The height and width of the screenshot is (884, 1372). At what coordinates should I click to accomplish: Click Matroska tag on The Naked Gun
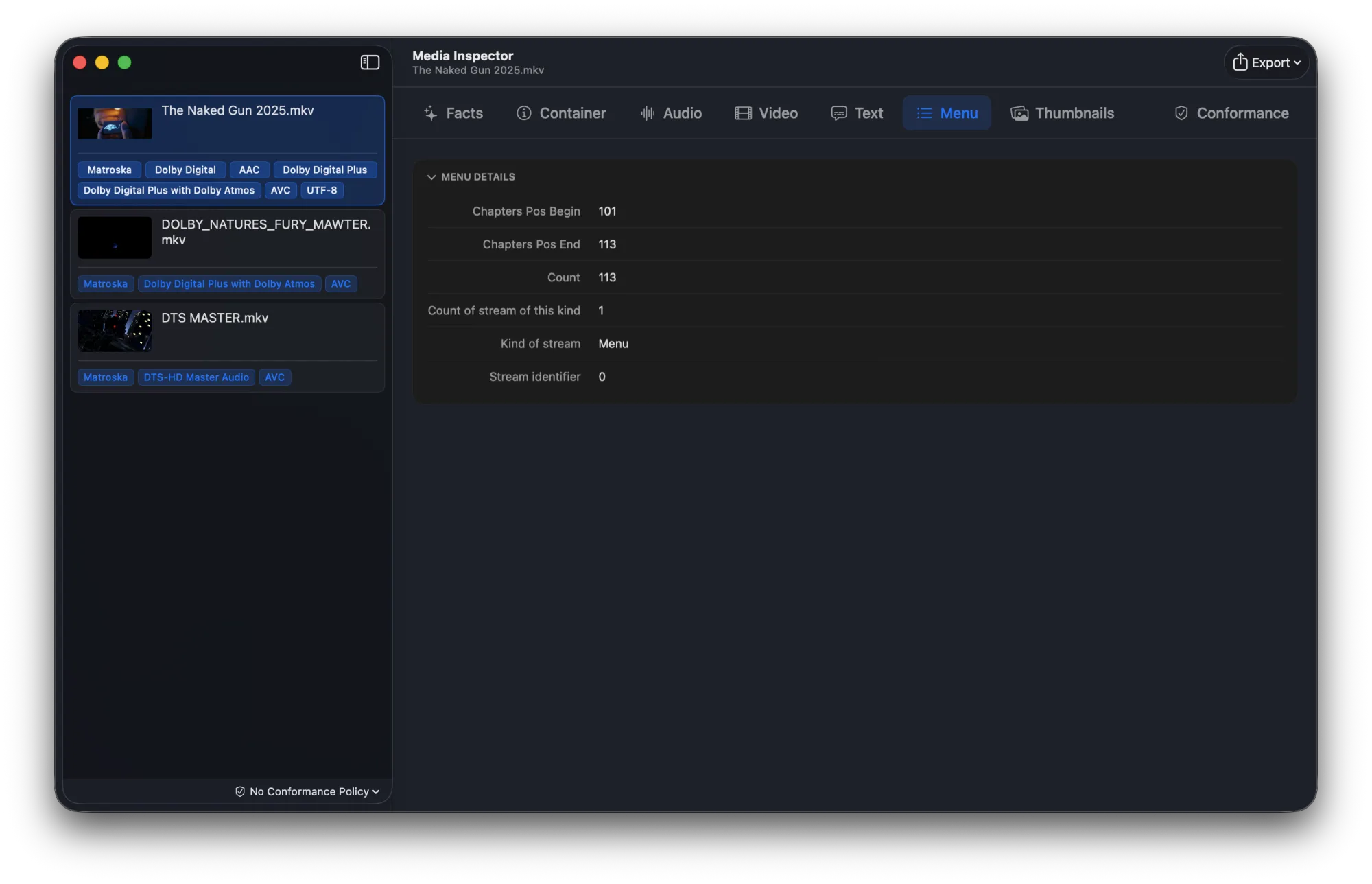click(109, 170)
